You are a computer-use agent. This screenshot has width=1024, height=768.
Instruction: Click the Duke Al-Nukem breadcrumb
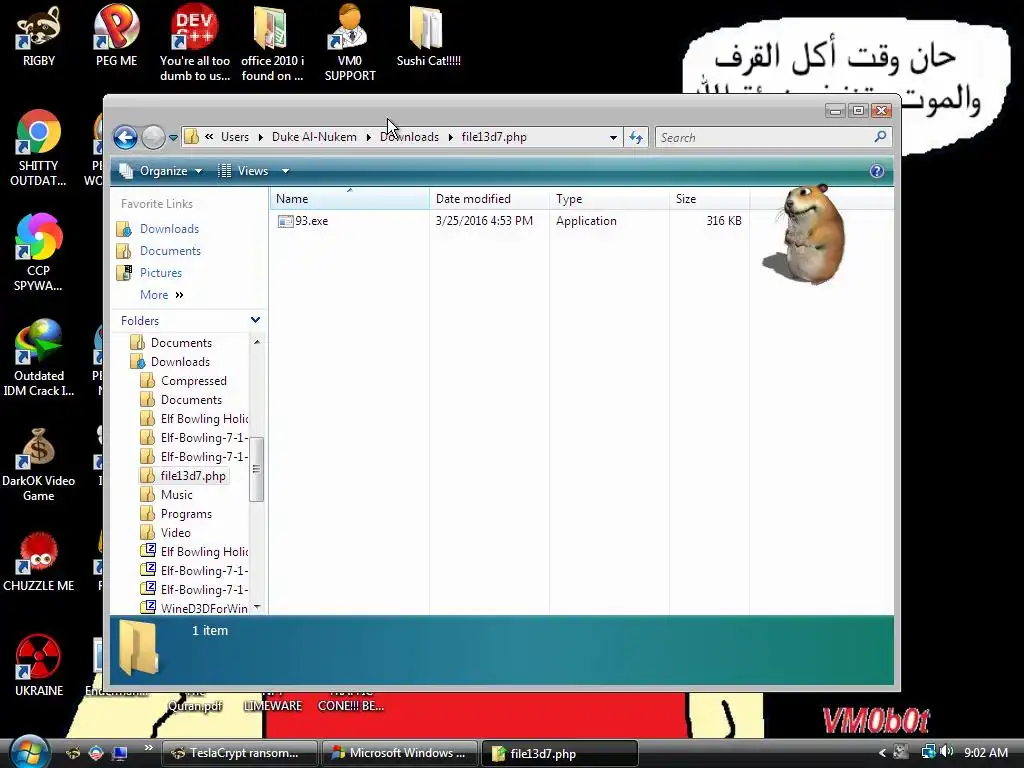pyautogui.click(x=314, y=136)
